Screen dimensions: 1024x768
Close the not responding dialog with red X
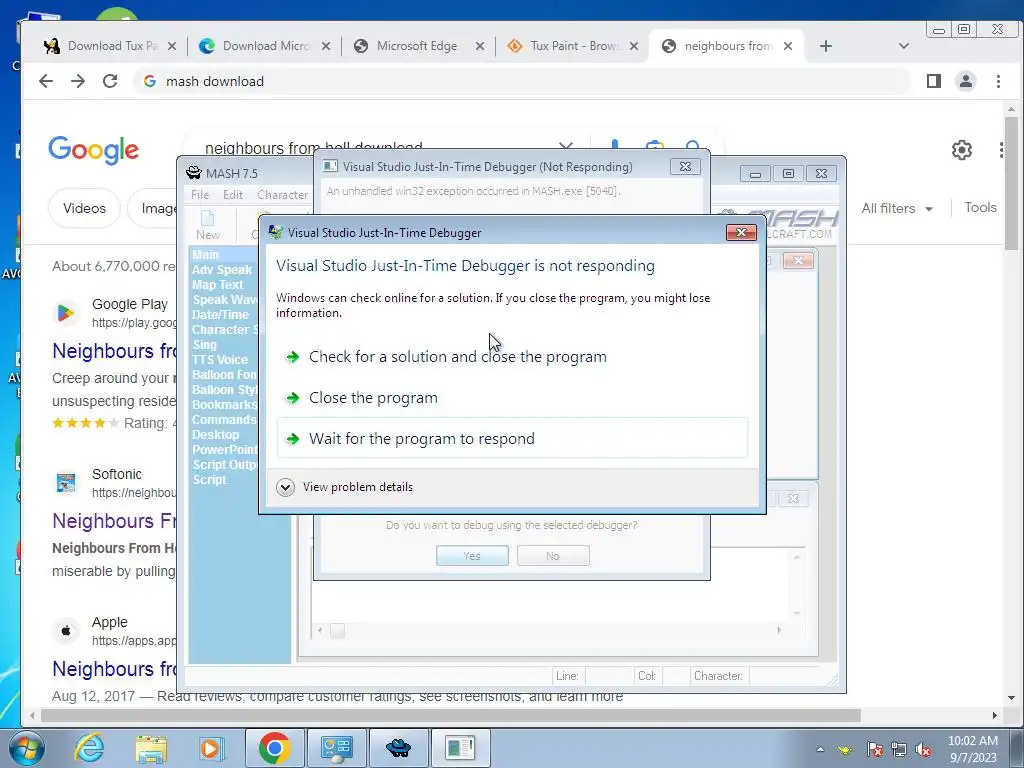(741, 232)
